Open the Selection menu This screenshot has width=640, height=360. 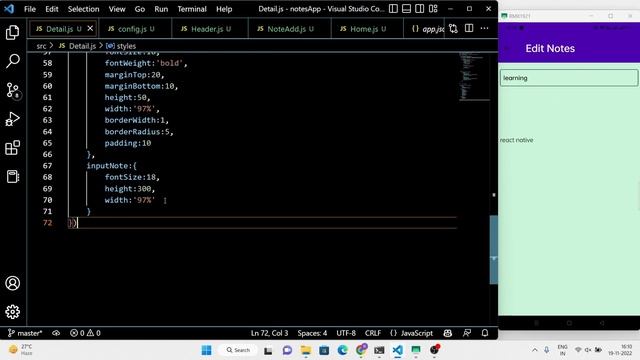click(83, 9)
